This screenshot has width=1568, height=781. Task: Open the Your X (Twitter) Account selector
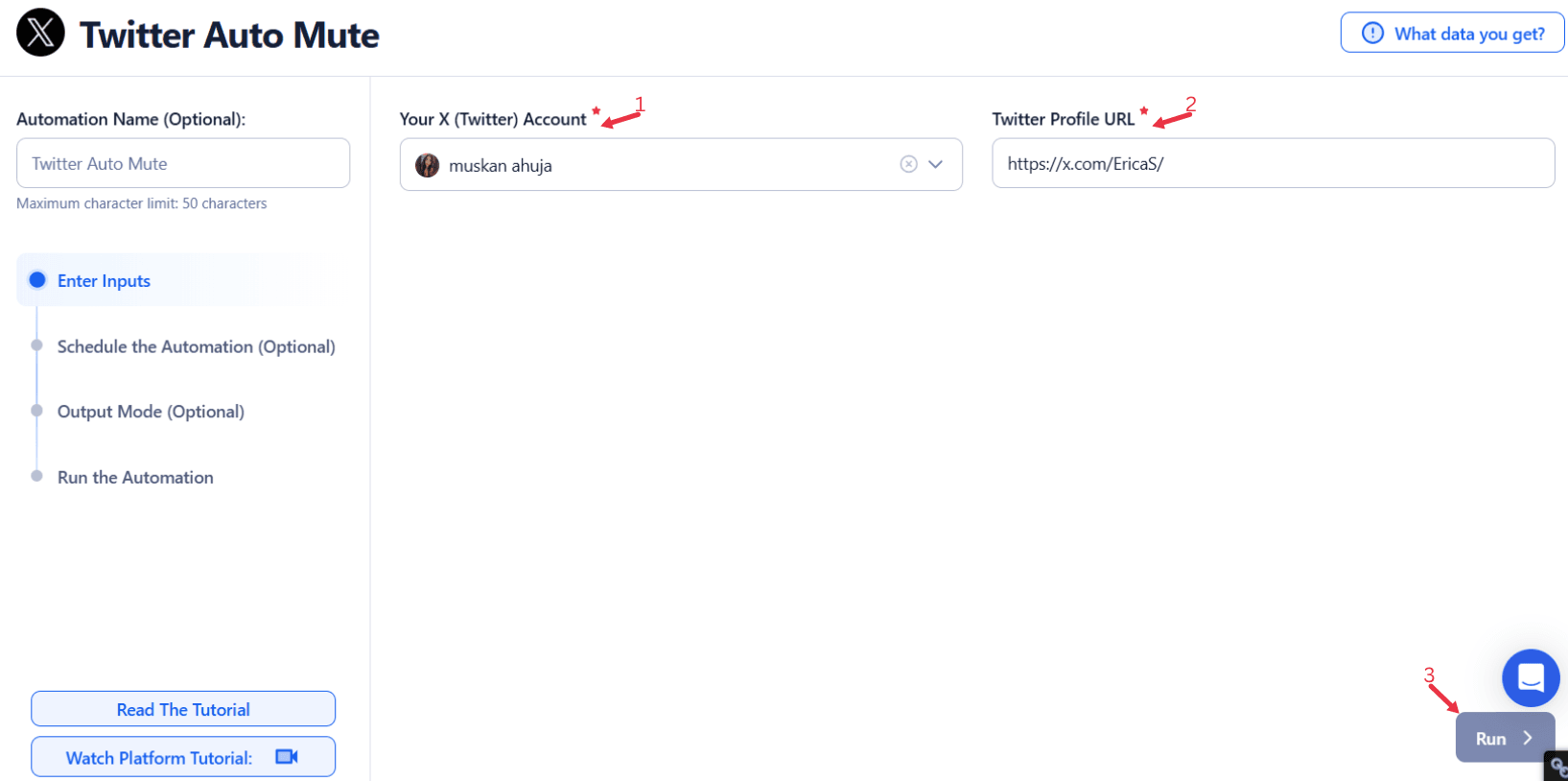[x=681, y=164]
